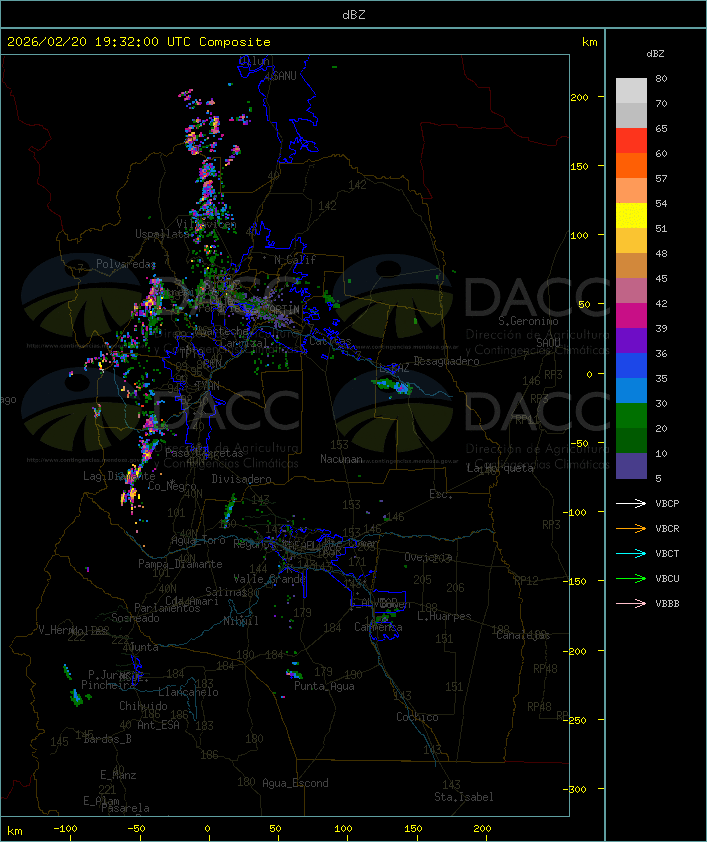Pick the magenta legend swatch under 42
Screen dimensions: 707x842
tap(631, 316)
